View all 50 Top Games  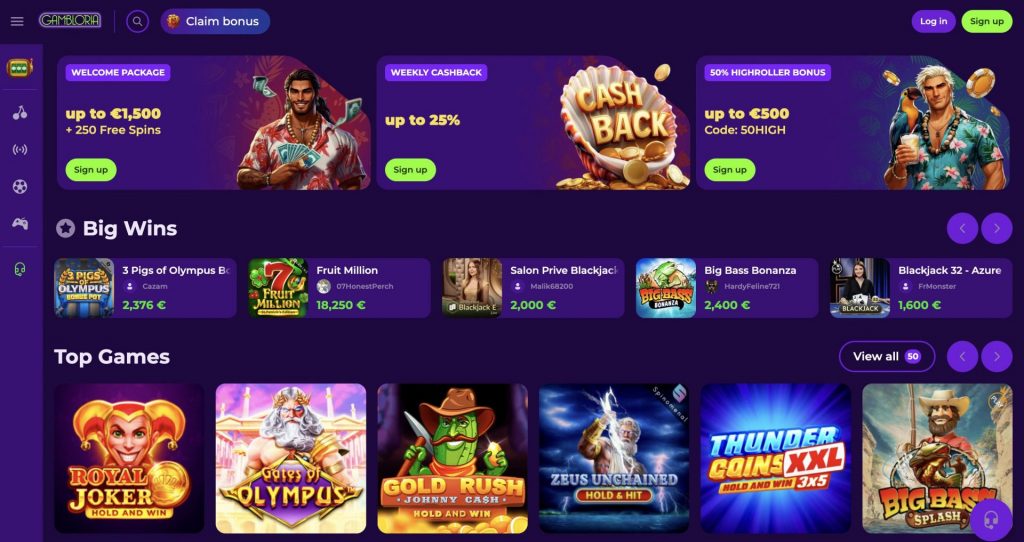tap(887, 357)
